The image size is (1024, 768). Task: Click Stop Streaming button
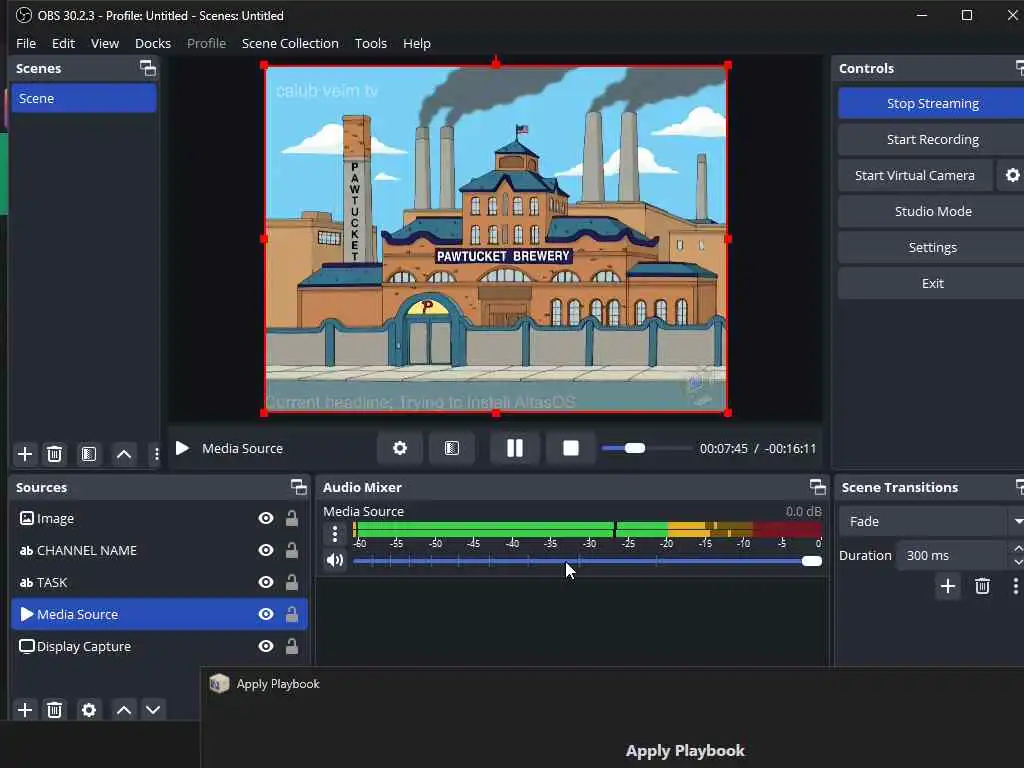[933, 103]
